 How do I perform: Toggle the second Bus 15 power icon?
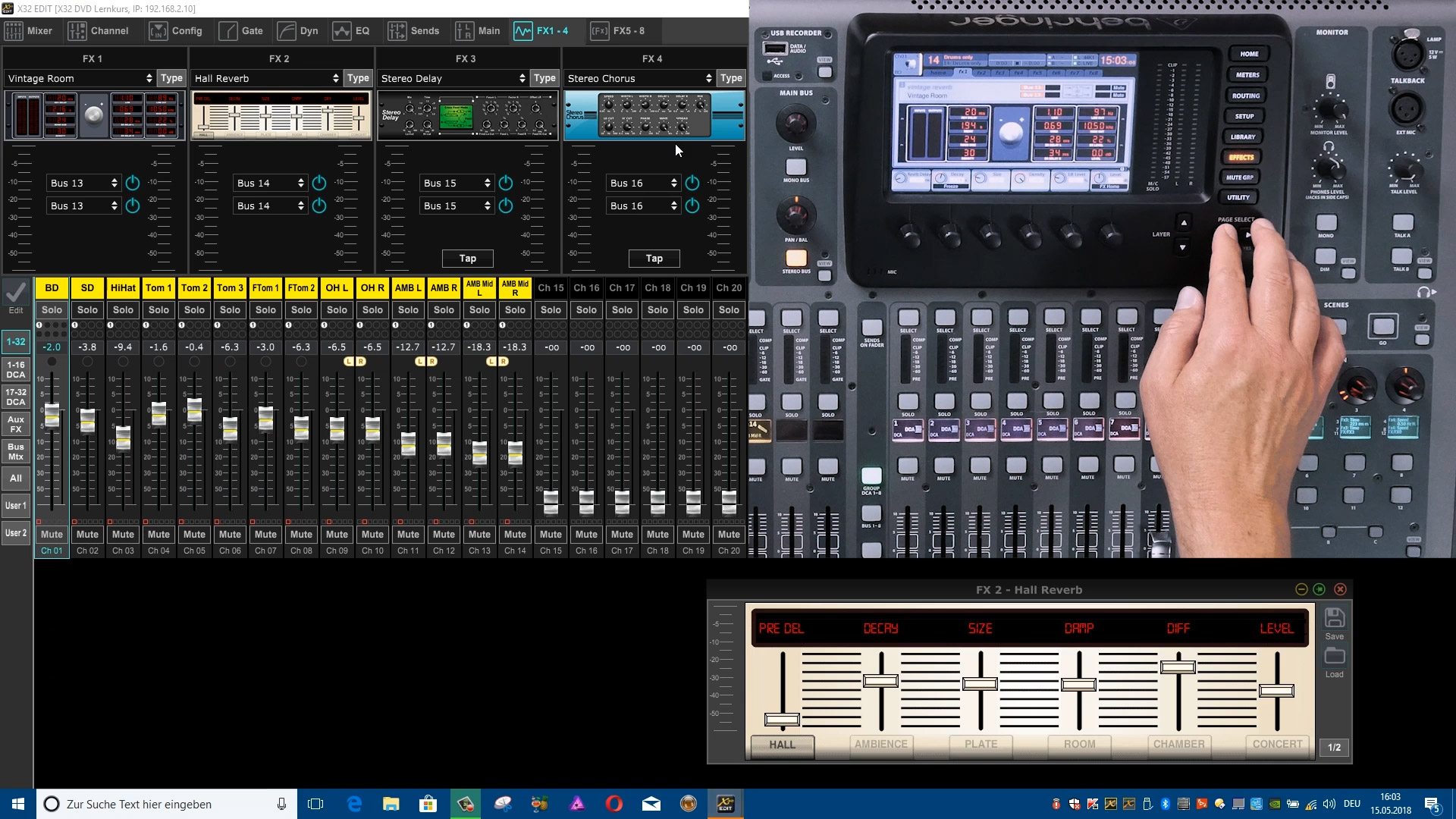[506, 206]
